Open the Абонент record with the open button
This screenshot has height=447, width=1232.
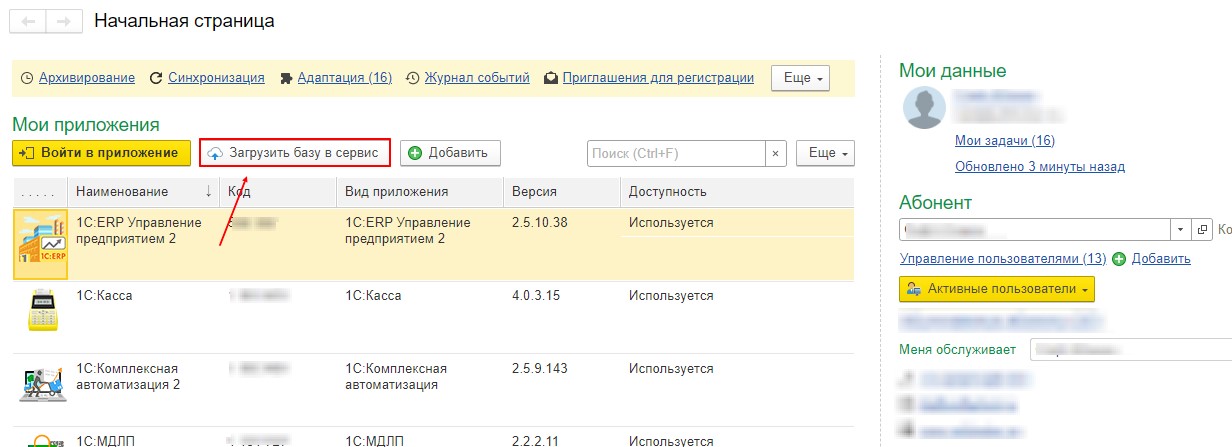[x=1203, y=229]
